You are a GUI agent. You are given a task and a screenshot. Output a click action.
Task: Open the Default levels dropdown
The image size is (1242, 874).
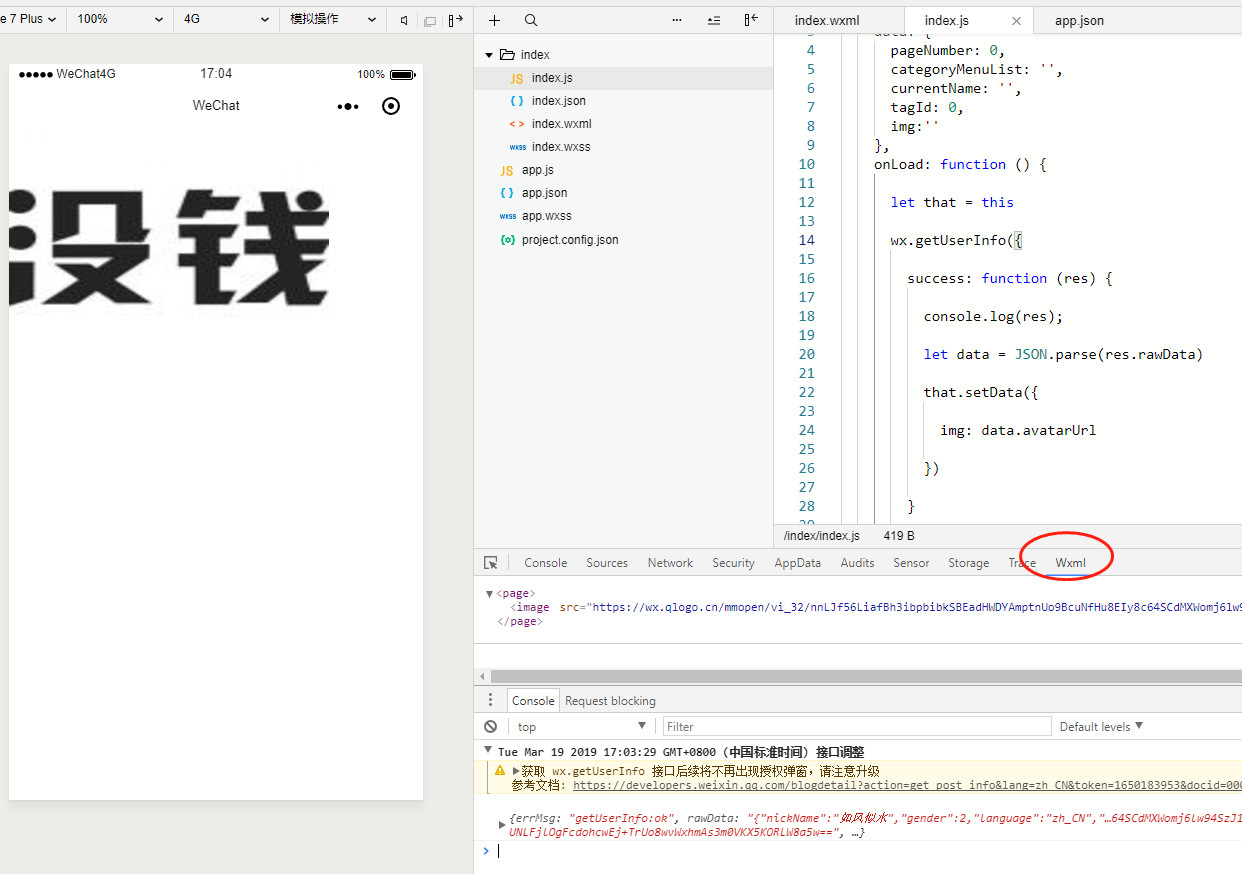[1101, 727]
